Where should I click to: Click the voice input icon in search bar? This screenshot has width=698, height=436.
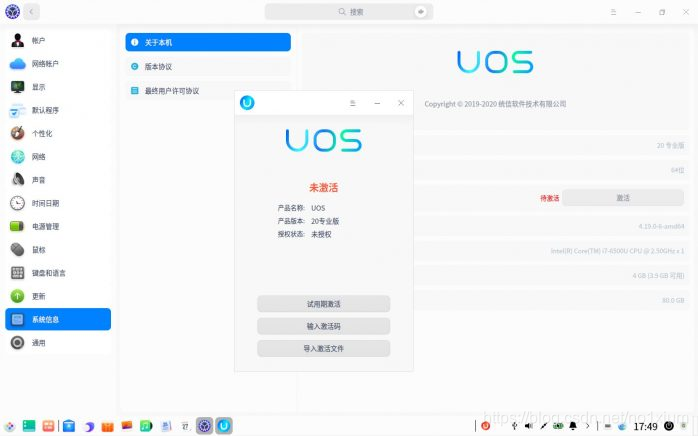click(x=420, y=12)
